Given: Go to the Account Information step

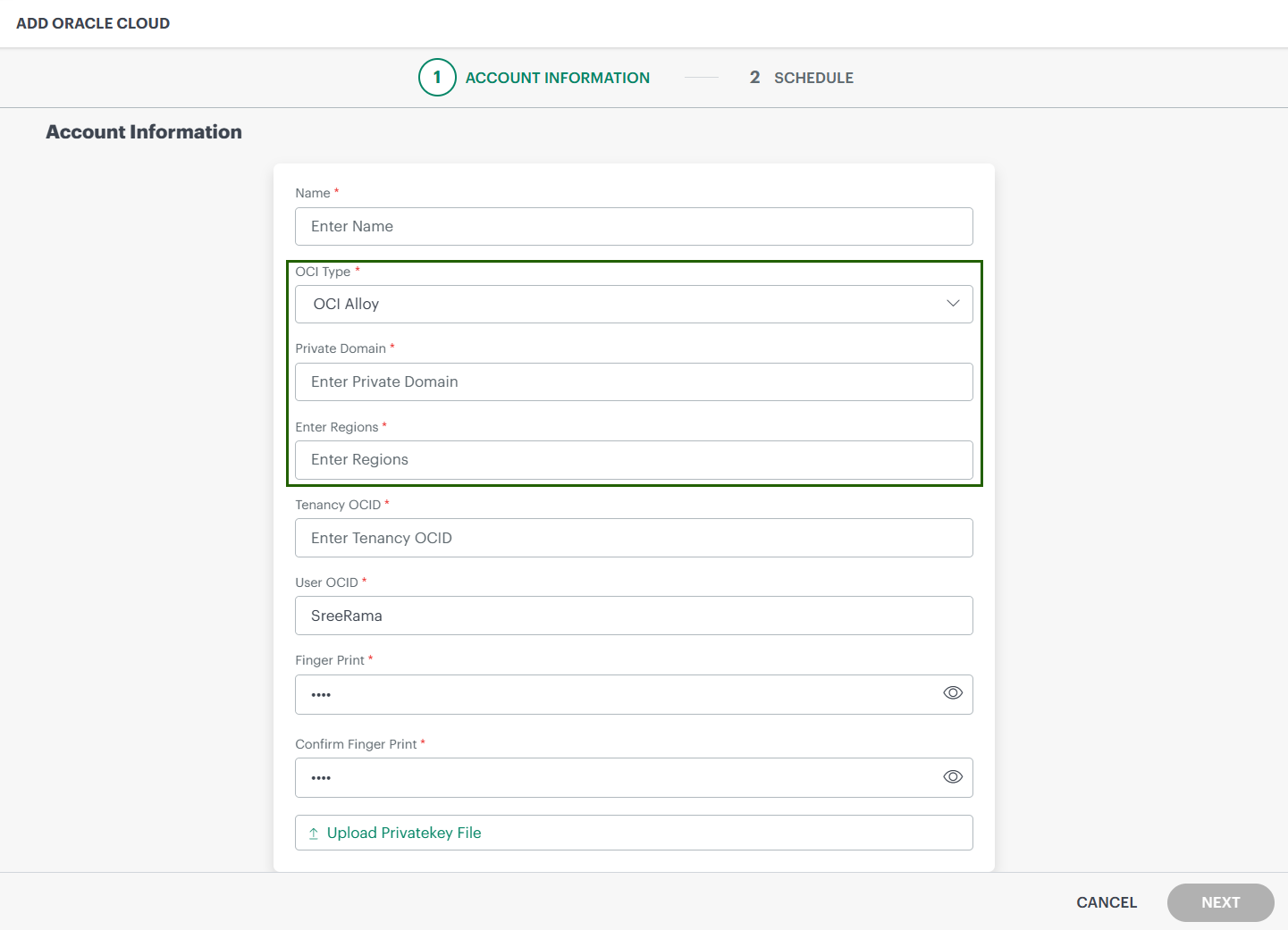Looking at the screenshot, I should pyautogui.click(x=557, y=78).
